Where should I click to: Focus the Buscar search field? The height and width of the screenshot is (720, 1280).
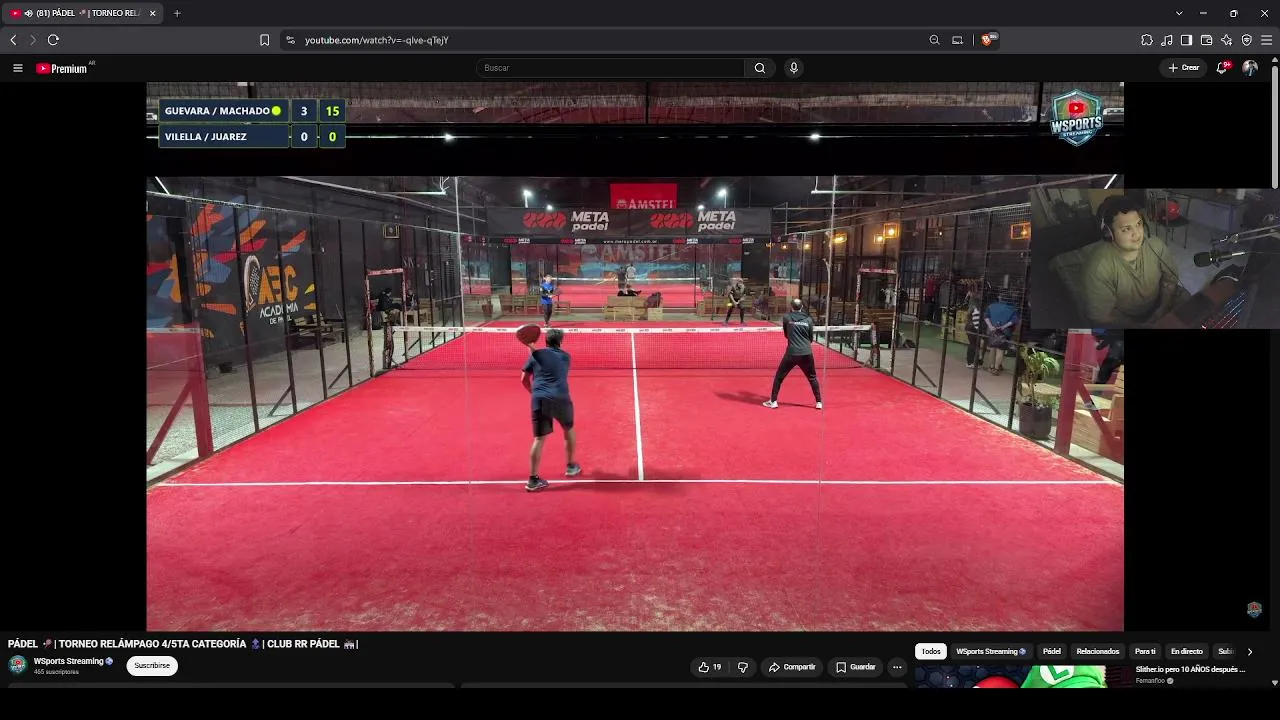pos(610,68)
